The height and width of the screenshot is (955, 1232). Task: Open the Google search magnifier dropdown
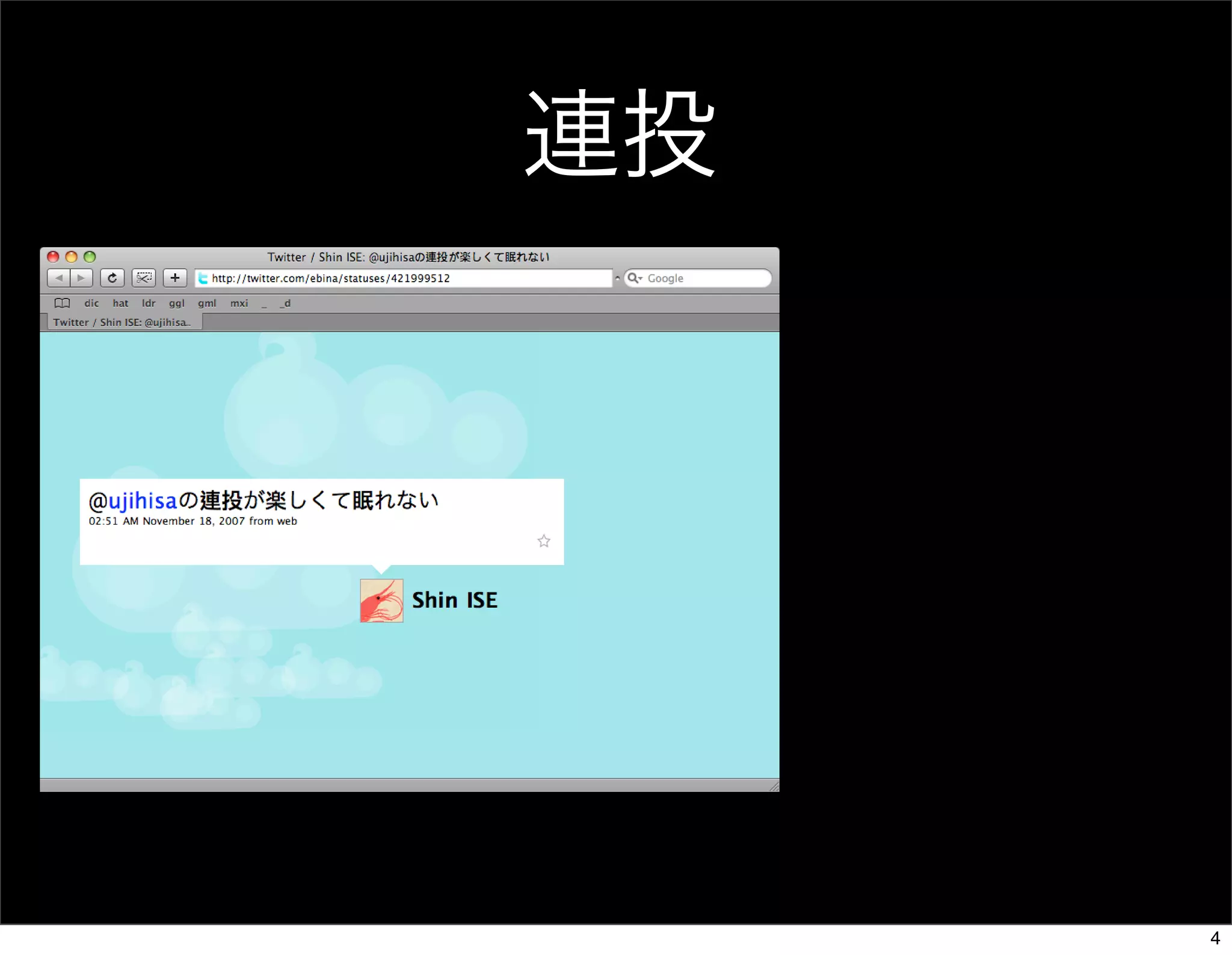tap(634, 278)
